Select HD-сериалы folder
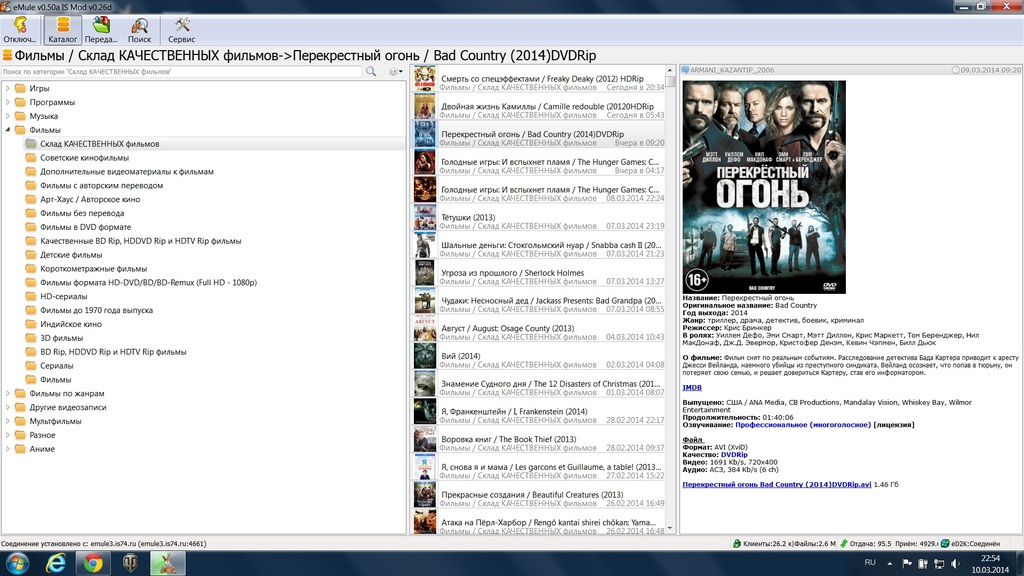The image size is (1024, 576). click(63, 296)
